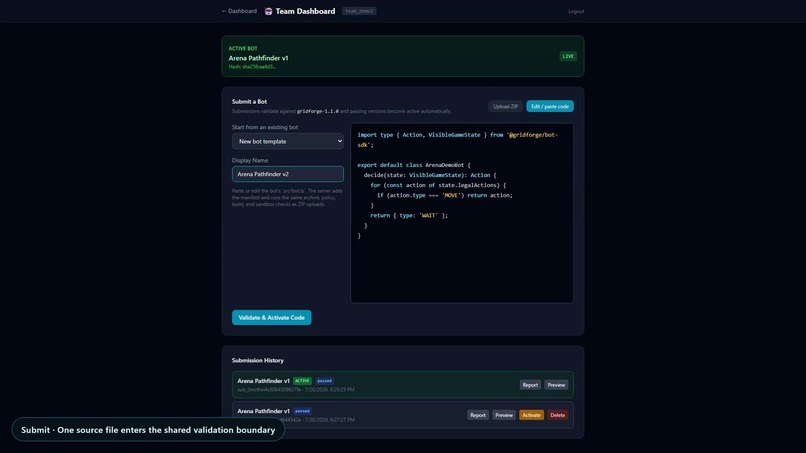The width and height of the screenshot is (806, 453).
Task: Open Preview for the active Arena Pathfinder v1
Action: click(x=556, y=385)
